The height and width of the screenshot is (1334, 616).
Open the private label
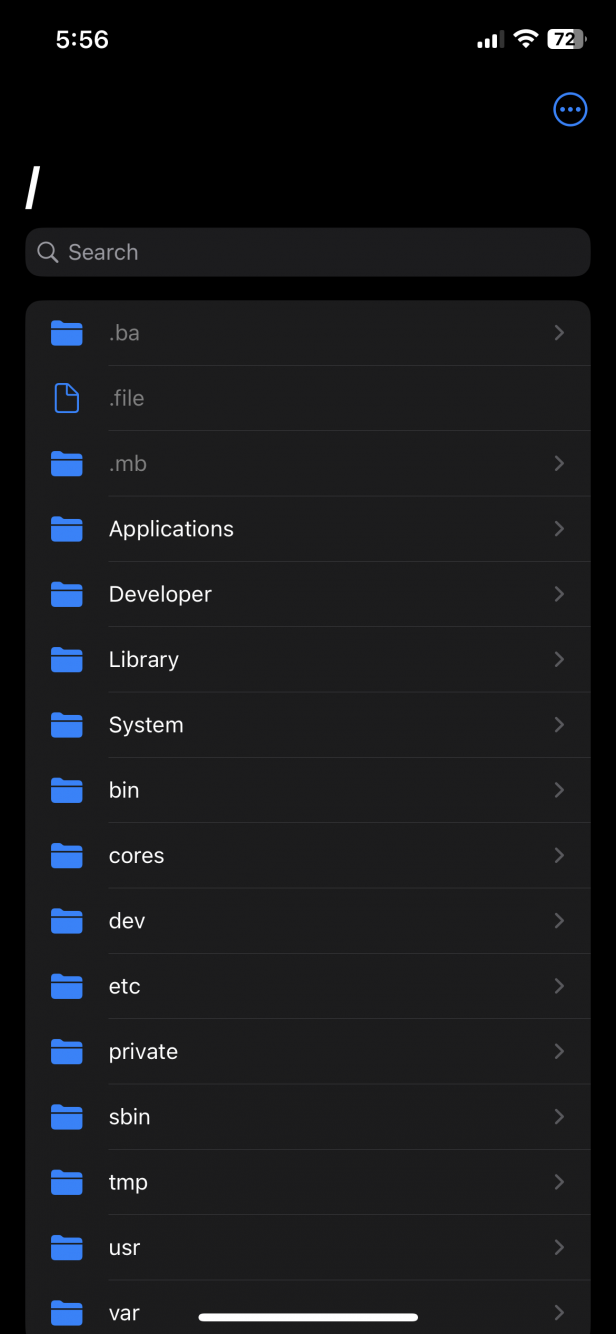coord(143,1052)
